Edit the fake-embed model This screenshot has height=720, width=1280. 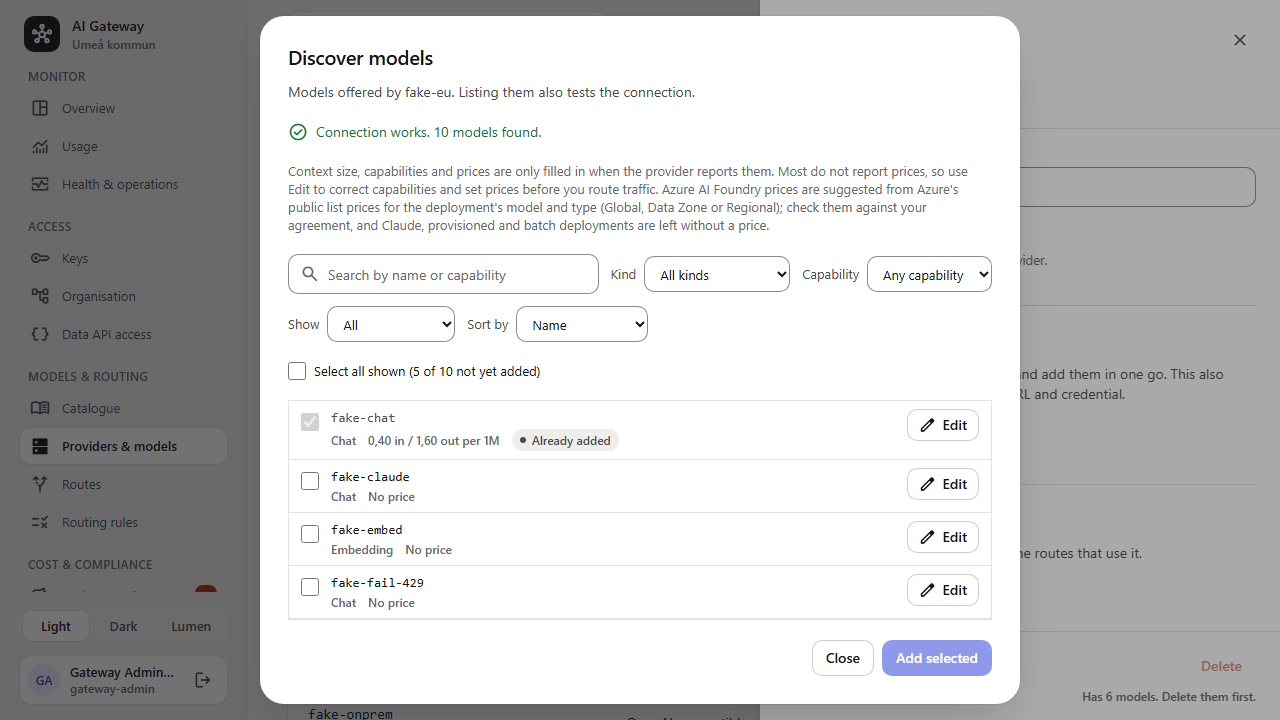[x=943, y=537]
